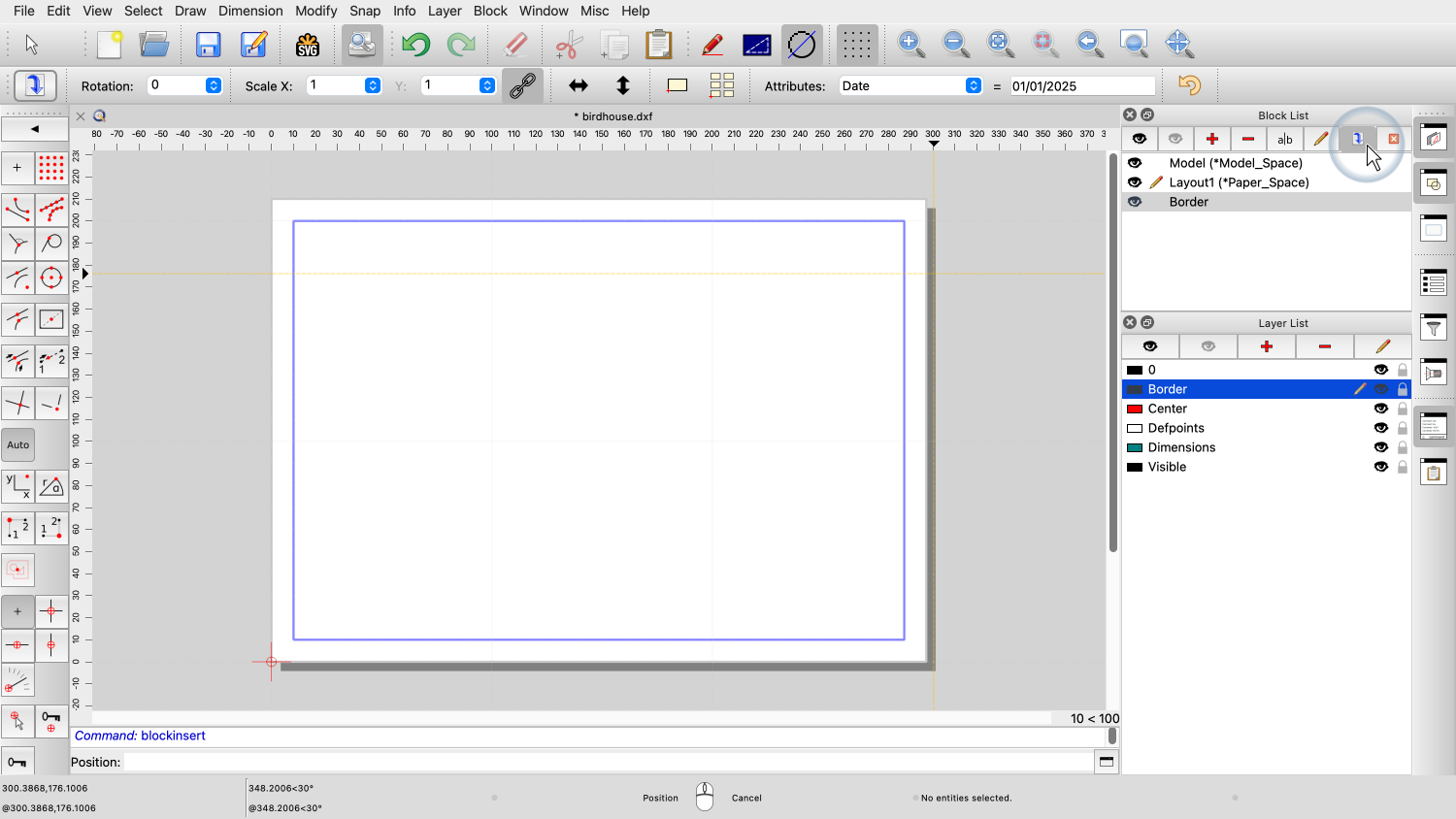Click the red Defpoints... Center layer color swatch
1456x819 pixels.
click(x=1134, y=409)
